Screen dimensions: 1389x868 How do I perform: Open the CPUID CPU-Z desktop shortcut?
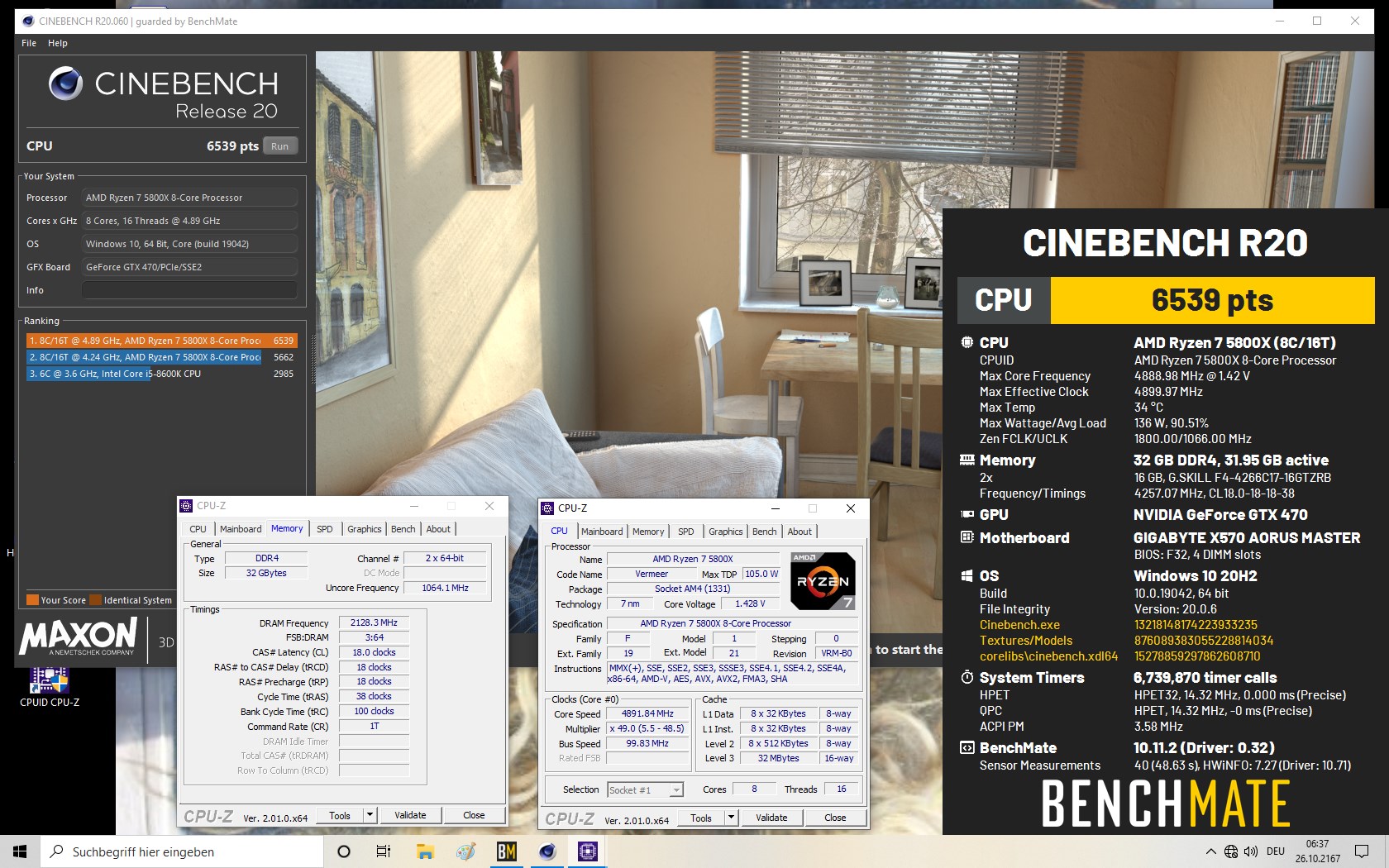pos(49,686)
